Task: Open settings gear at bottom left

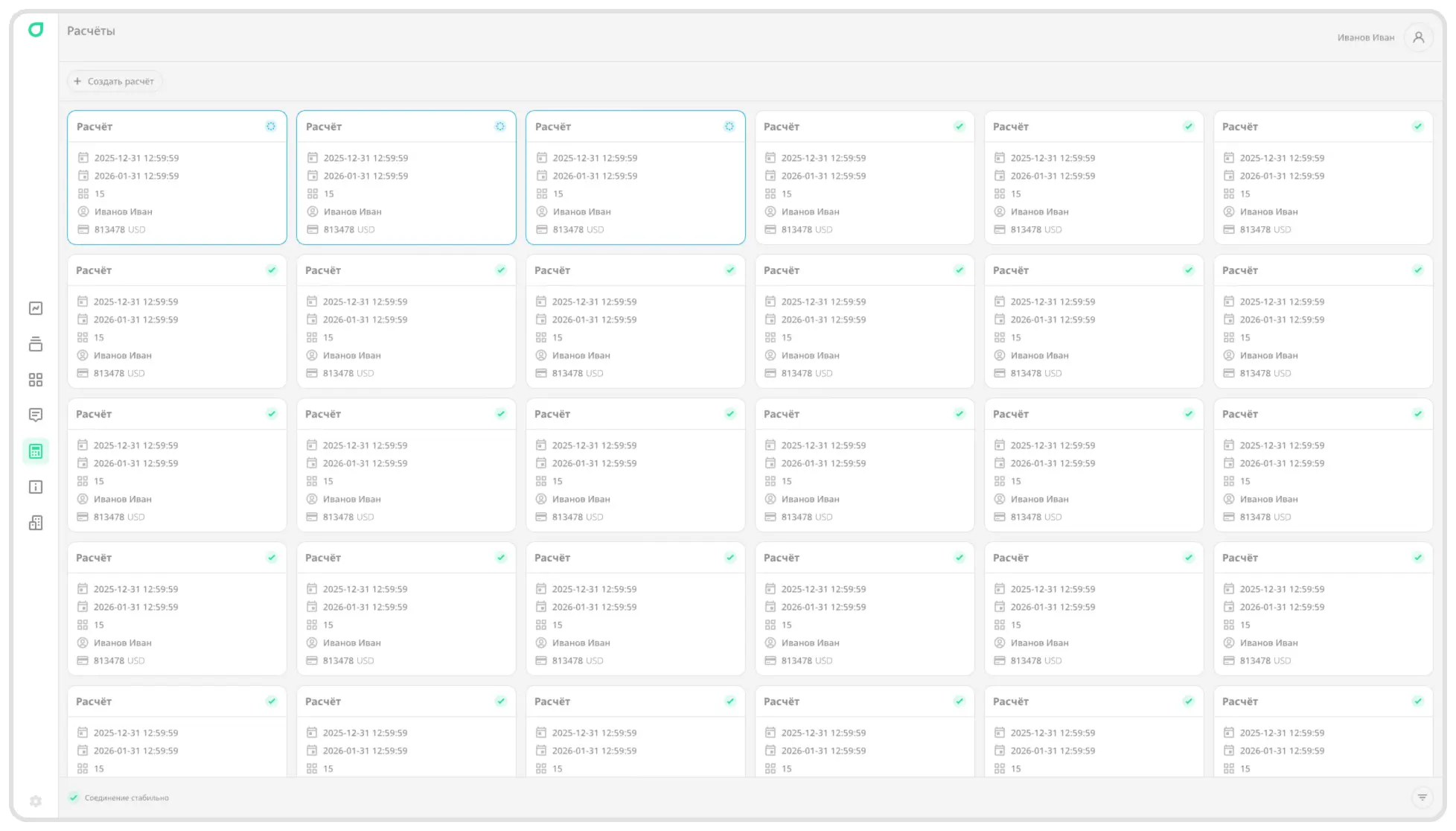Action: (x=36, y=801)
